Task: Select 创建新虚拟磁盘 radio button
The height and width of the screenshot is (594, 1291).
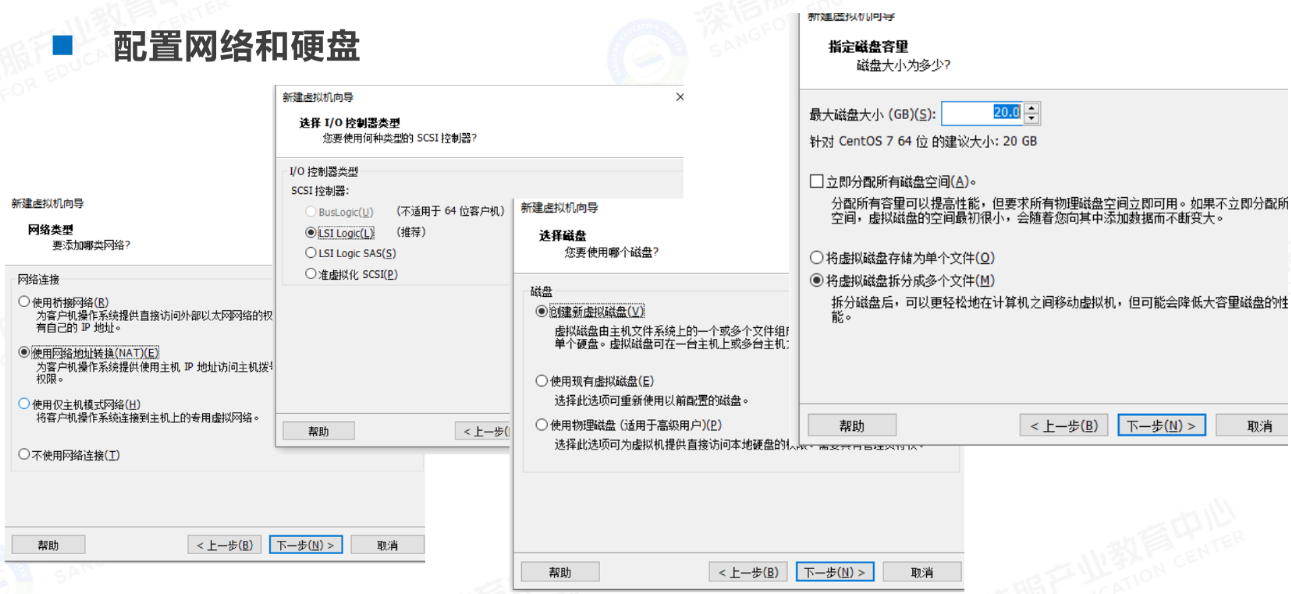Action: coord(542,312)
